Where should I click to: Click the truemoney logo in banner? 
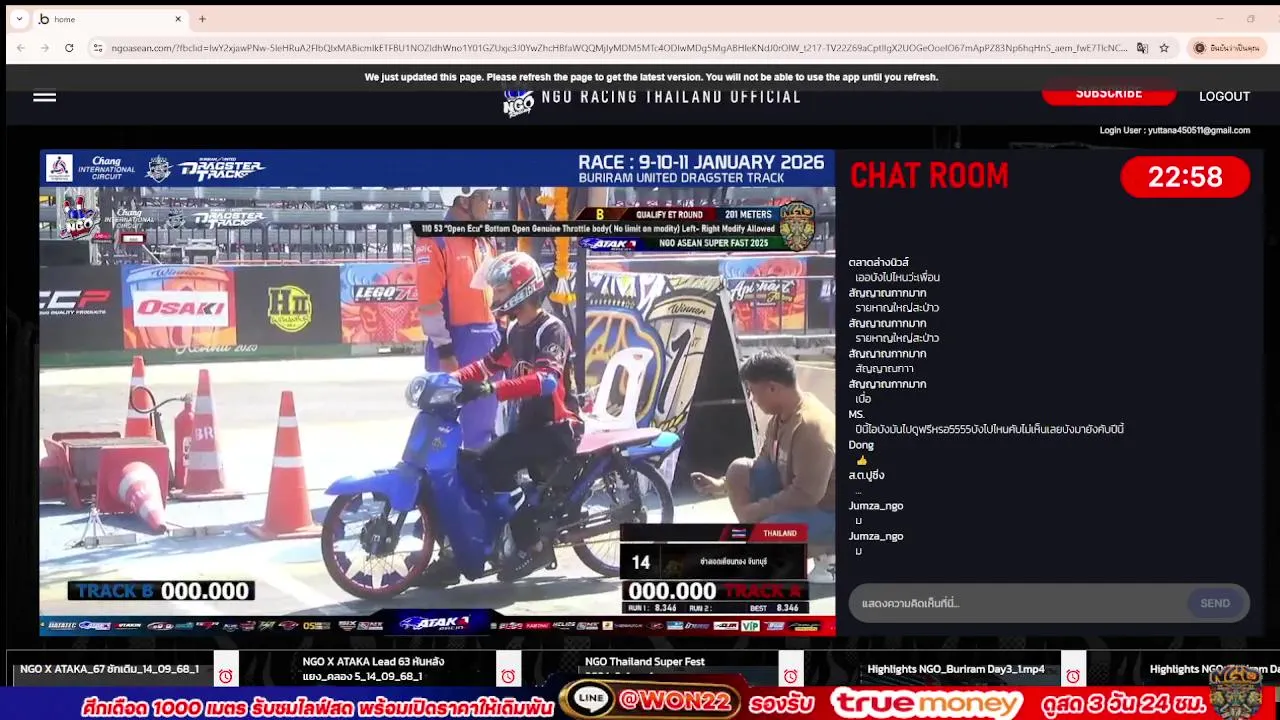click(x=928, y=703)
